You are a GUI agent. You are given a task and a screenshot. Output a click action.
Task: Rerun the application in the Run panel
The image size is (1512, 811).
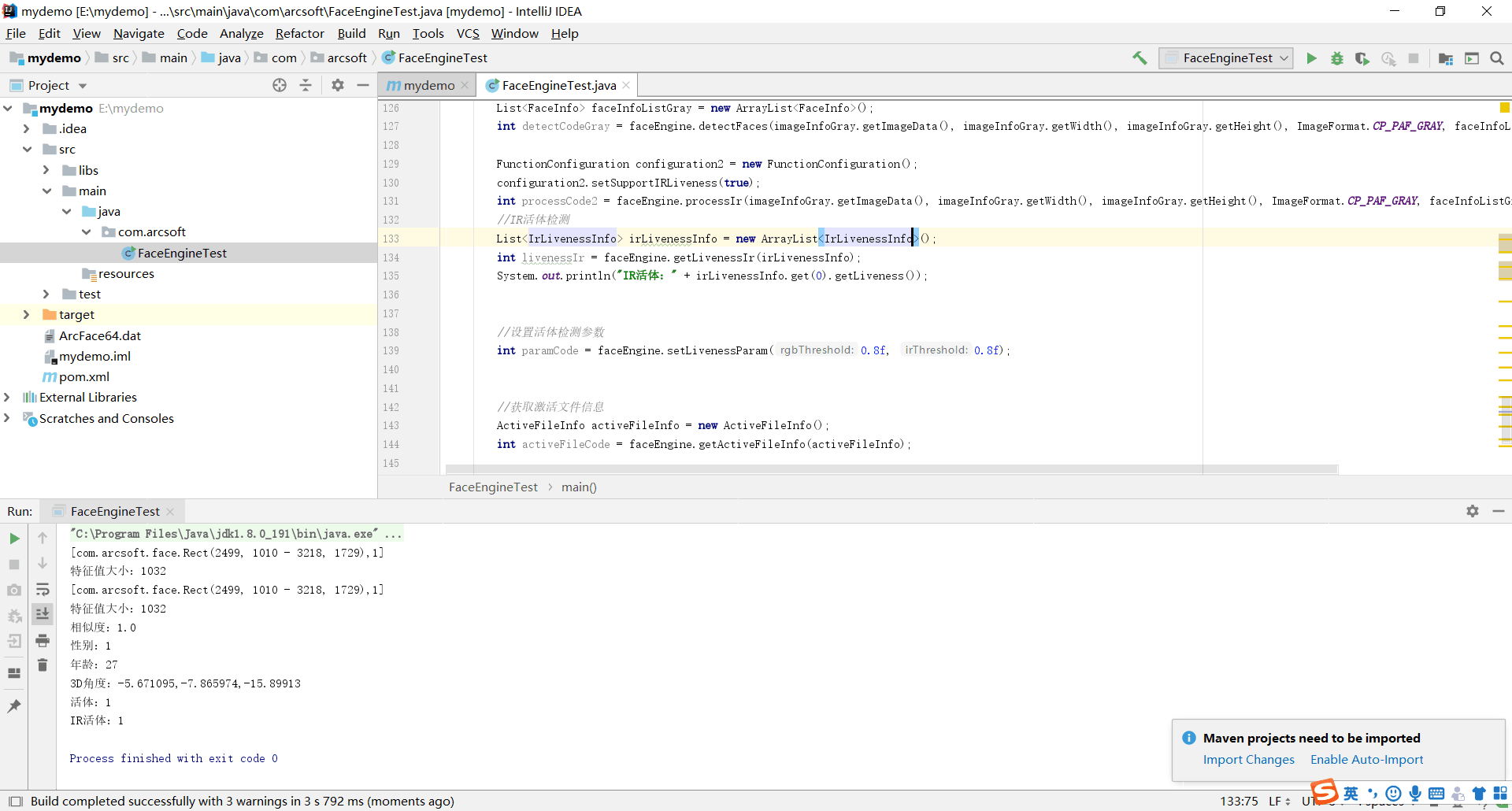[x=14, y=538]
